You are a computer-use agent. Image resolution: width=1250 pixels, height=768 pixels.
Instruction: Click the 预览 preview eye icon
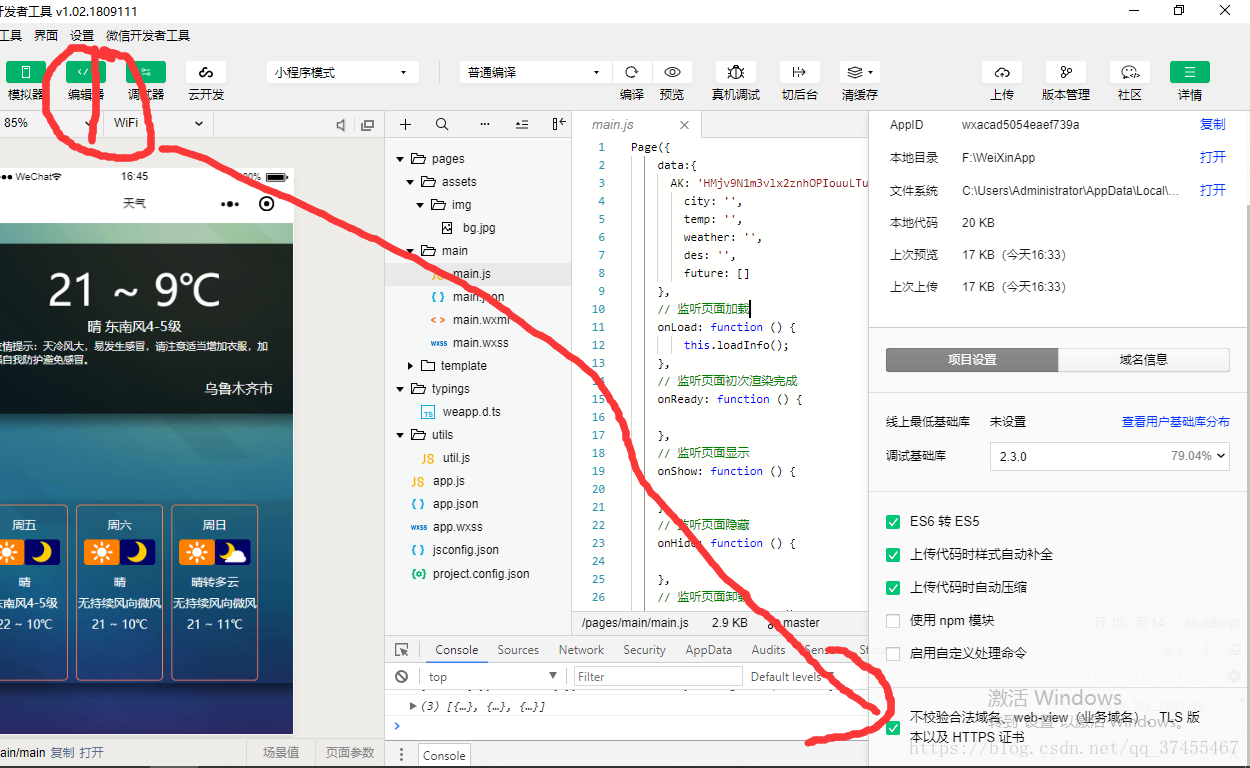672,72
